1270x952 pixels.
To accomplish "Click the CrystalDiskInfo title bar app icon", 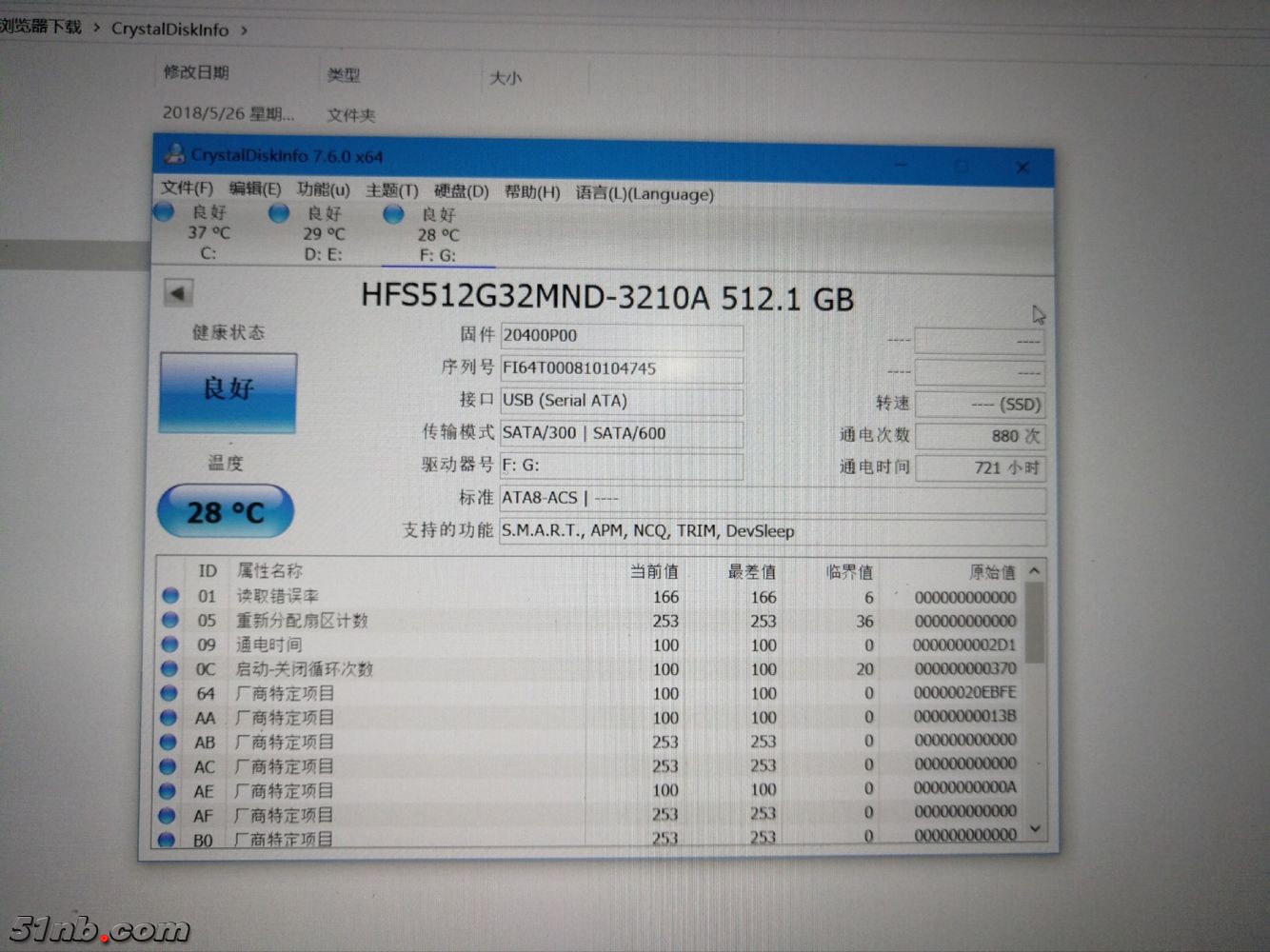I will 174,153.
